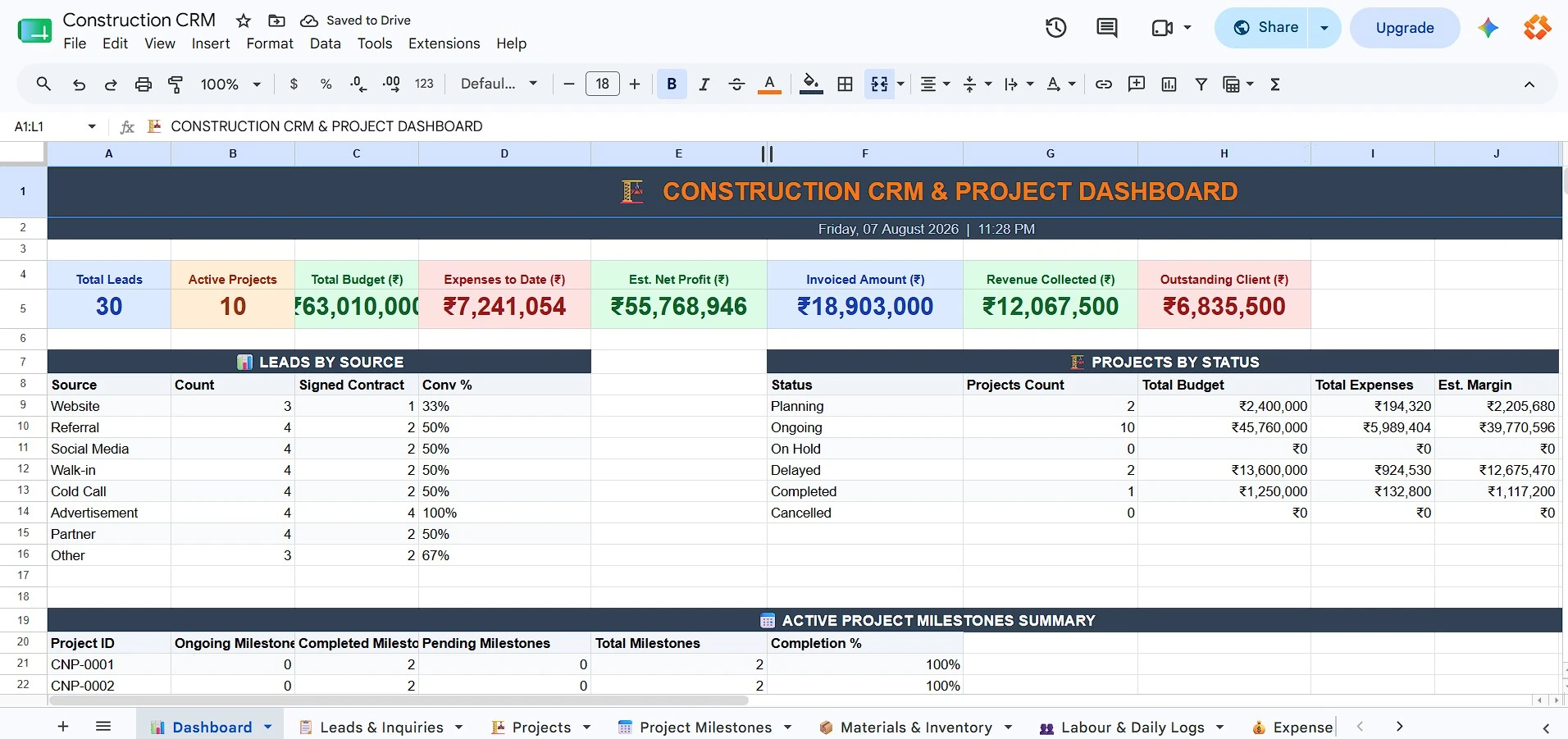Image resolution: width=1568 pixels, height=739 pixels.
Task: Open the name box dropdown
Action: (x=92, y=126)
